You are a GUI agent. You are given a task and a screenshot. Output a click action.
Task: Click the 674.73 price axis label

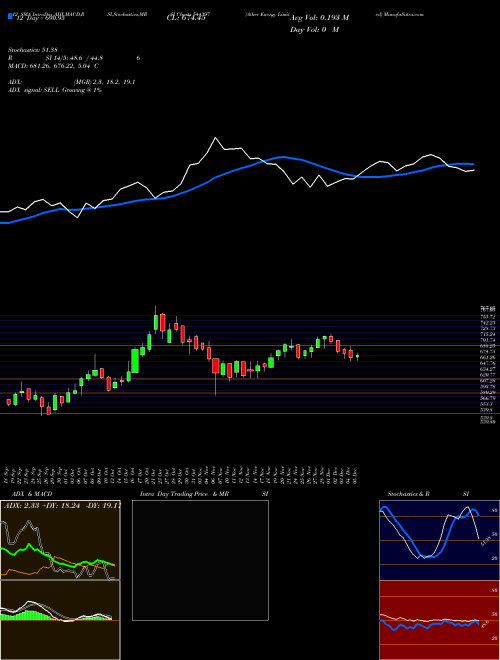pyautogui.click(x=489, y=351)
